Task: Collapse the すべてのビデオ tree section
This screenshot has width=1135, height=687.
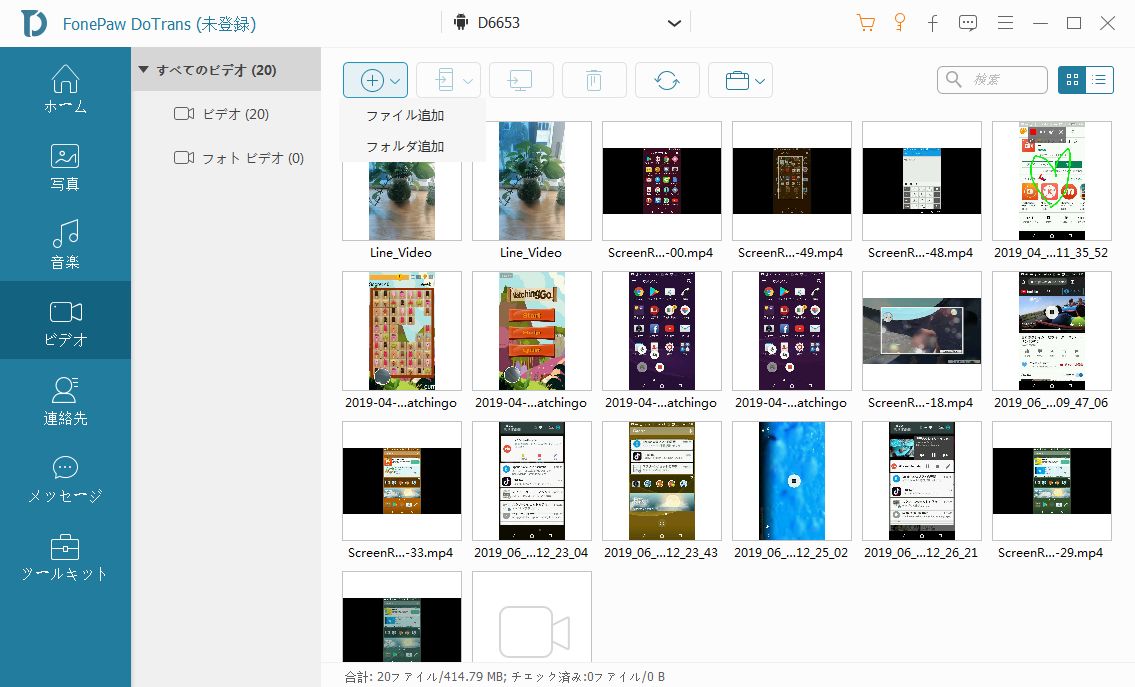Action: click(144, 70)
